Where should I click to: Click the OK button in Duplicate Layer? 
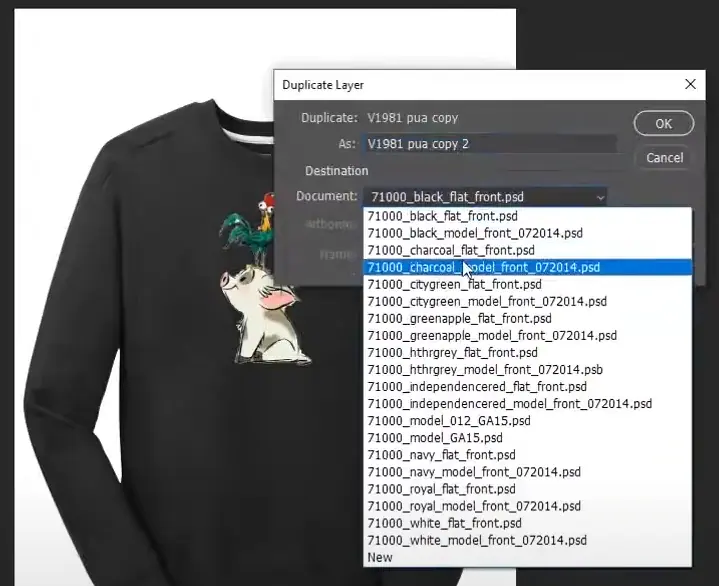pos(664,123)
